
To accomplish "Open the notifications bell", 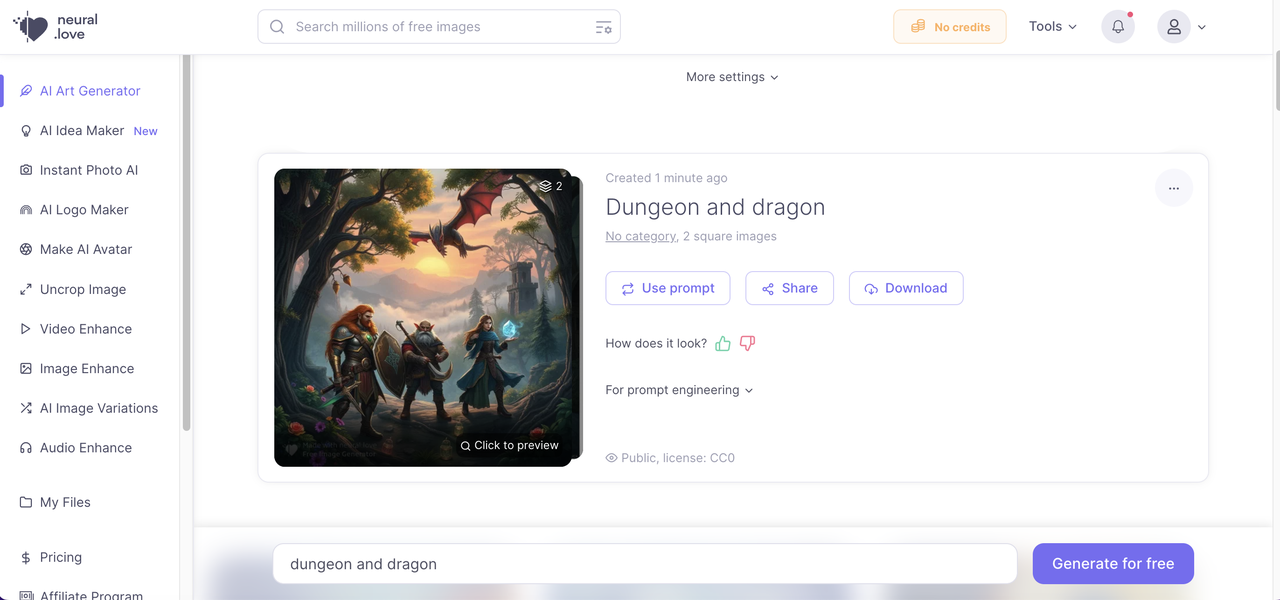I will 1118,27.
